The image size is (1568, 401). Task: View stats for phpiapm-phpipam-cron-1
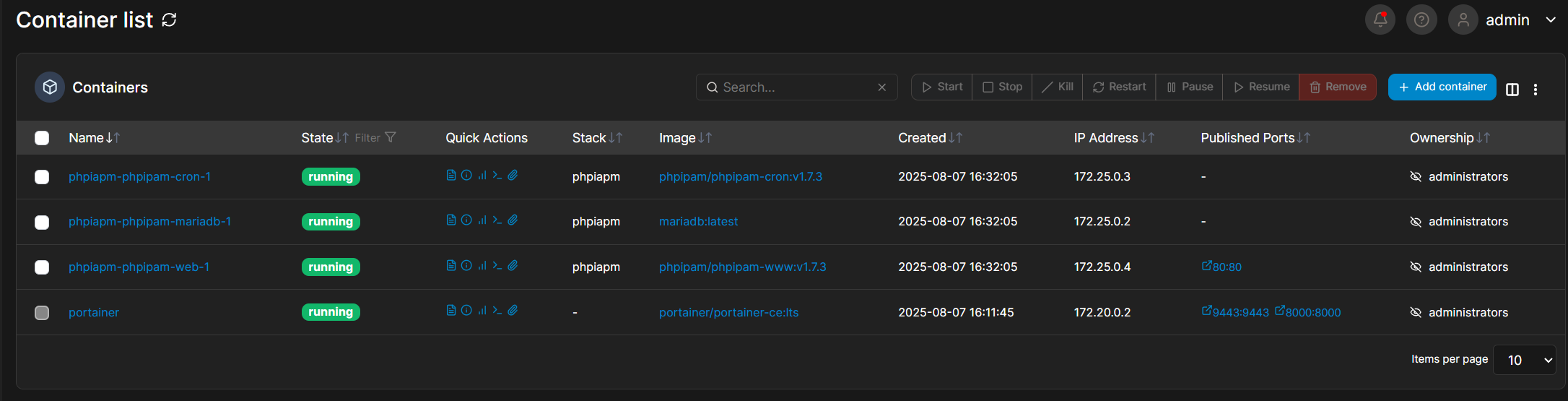click(482, 176)
